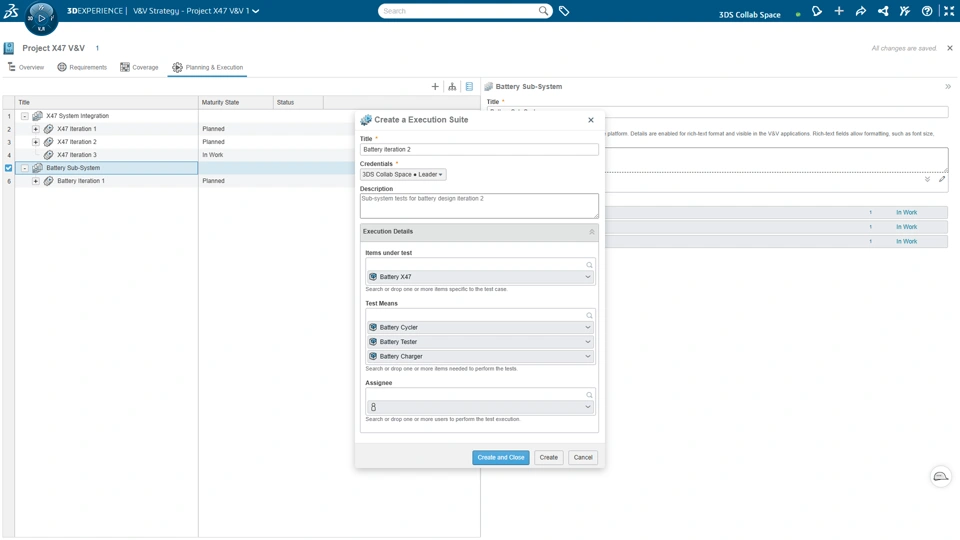Collapse Battery Sub-System tree node
This screenshot has height=540, width=960.
click(24, 168)
